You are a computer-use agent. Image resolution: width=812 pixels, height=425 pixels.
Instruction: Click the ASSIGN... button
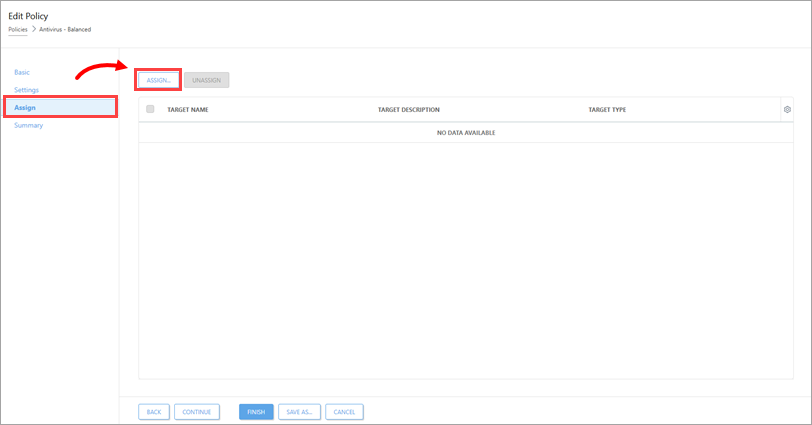[x=158, y=80]
